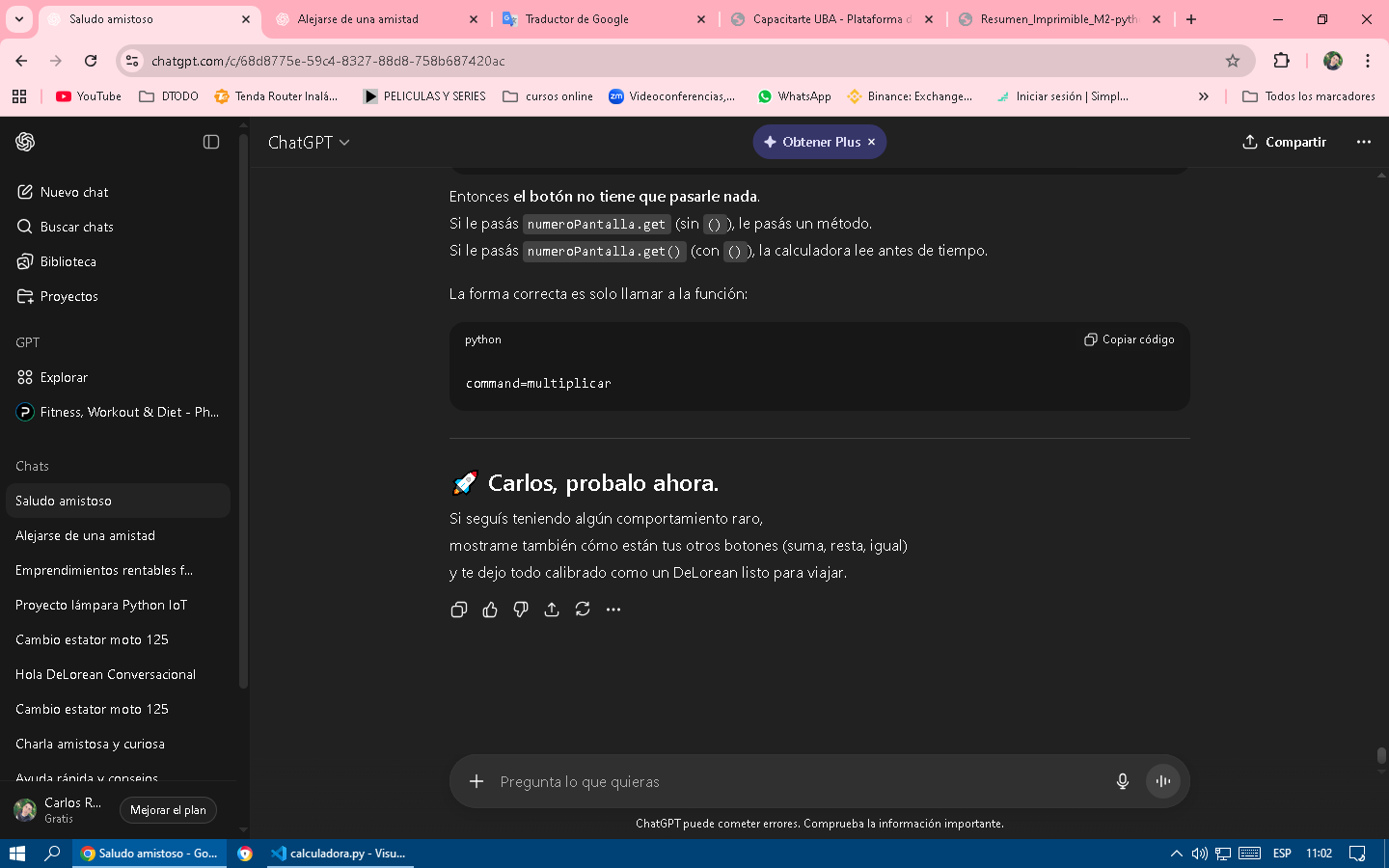Regenerate the response with retry icon
Screen dimensions: 1389x868
[583, 610]
